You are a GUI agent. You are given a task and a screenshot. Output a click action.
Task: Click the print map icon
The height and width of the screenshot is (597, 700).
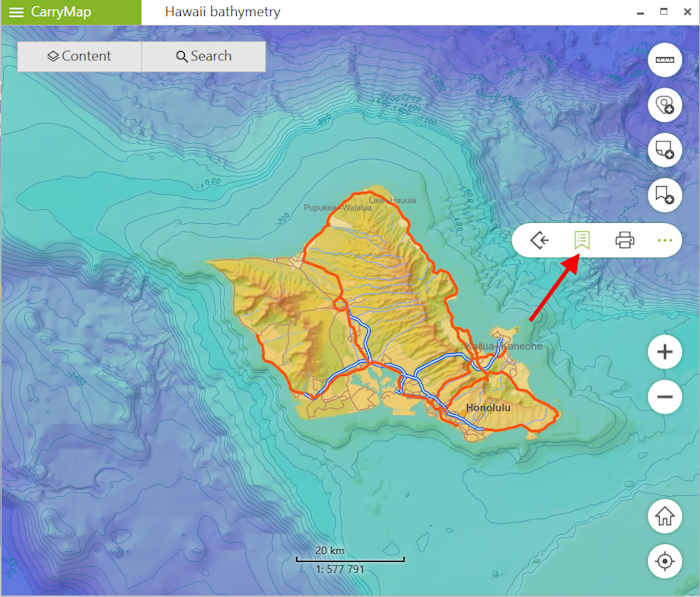click(x=625, y=240)
